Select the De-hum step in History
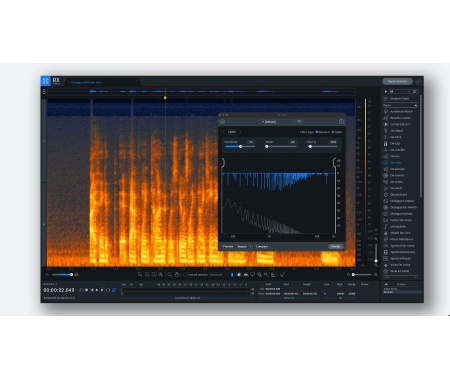 point(402,292)
